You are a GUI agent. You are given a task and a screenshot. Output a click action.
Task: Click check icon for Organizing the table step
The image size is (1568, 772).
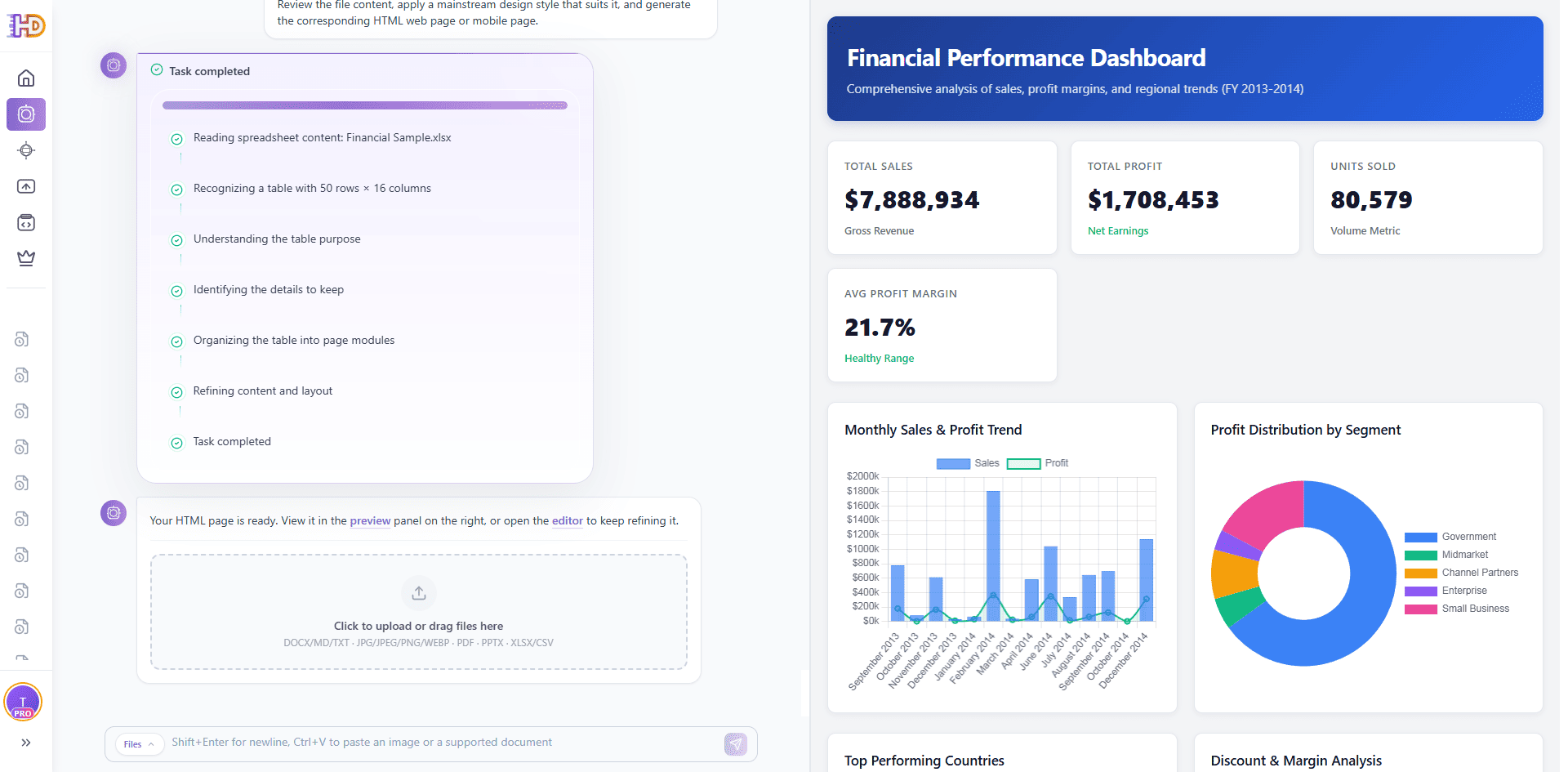[x=176, y=341]
